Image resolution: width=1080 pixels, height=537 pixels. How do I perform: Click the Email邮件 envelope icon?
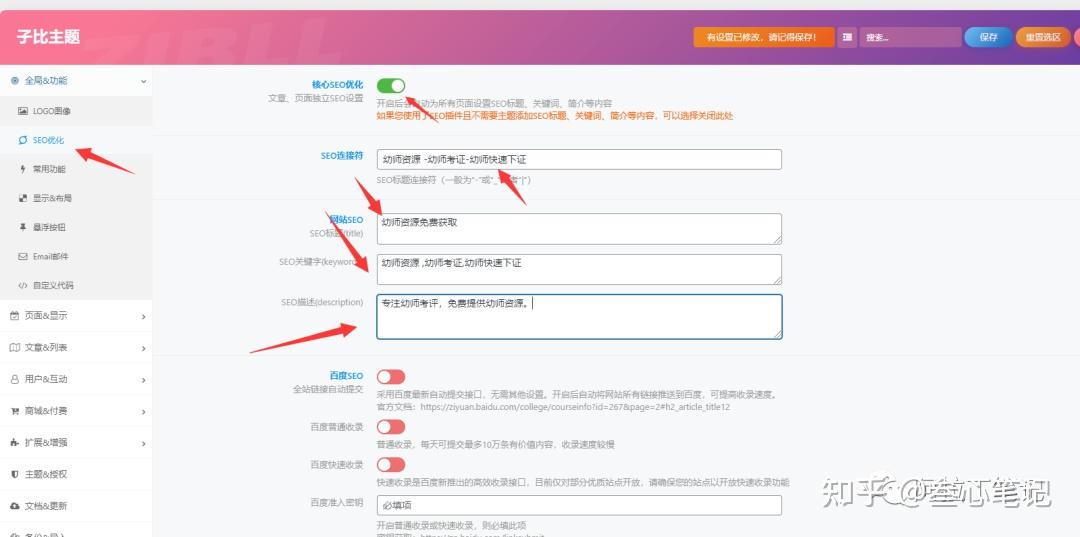[23, 256]
